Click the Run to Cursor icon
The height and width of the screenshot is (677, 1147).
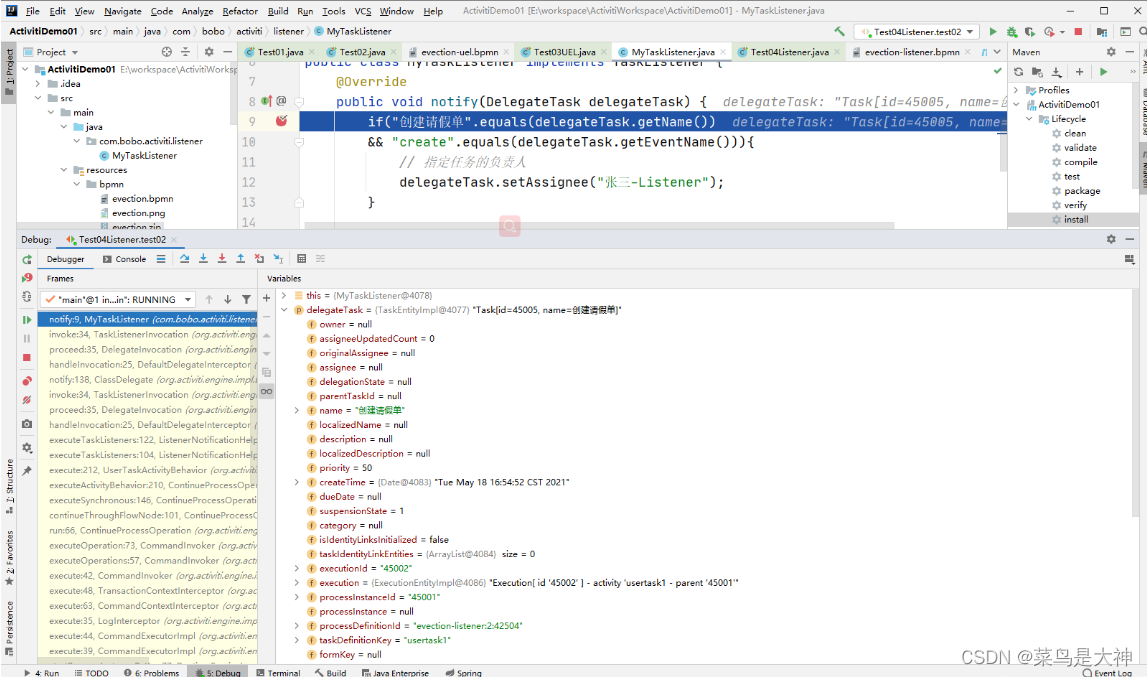(x=279, y=259)
